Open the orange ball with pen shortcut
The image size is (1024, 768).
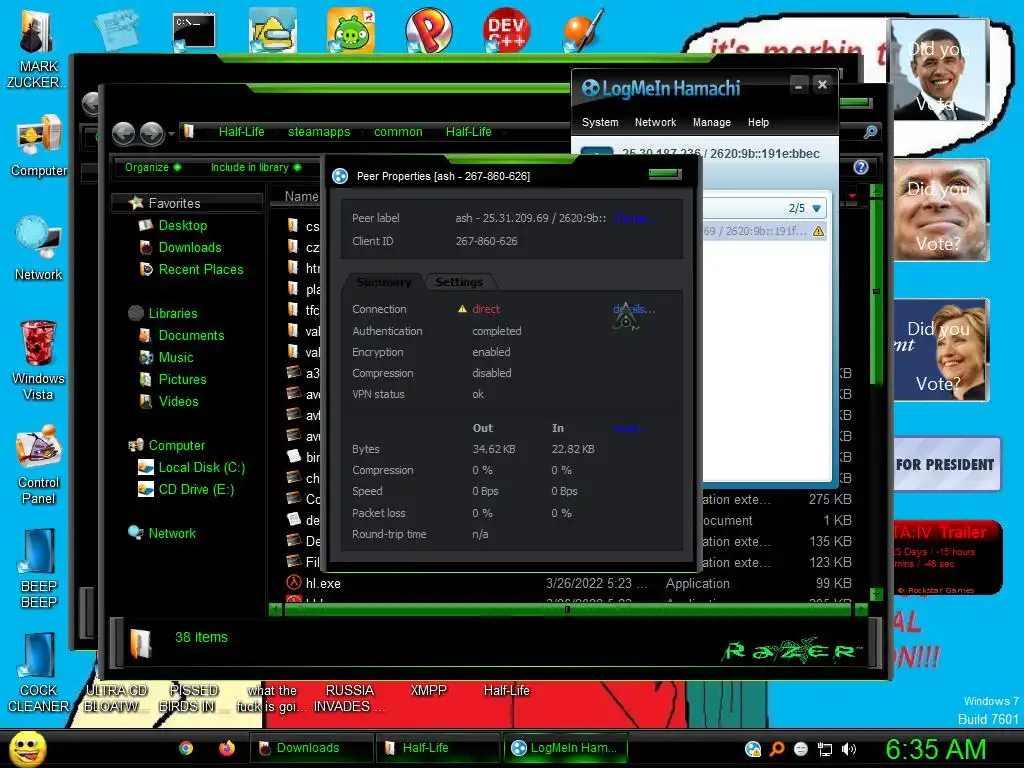(x=583, y=30)
